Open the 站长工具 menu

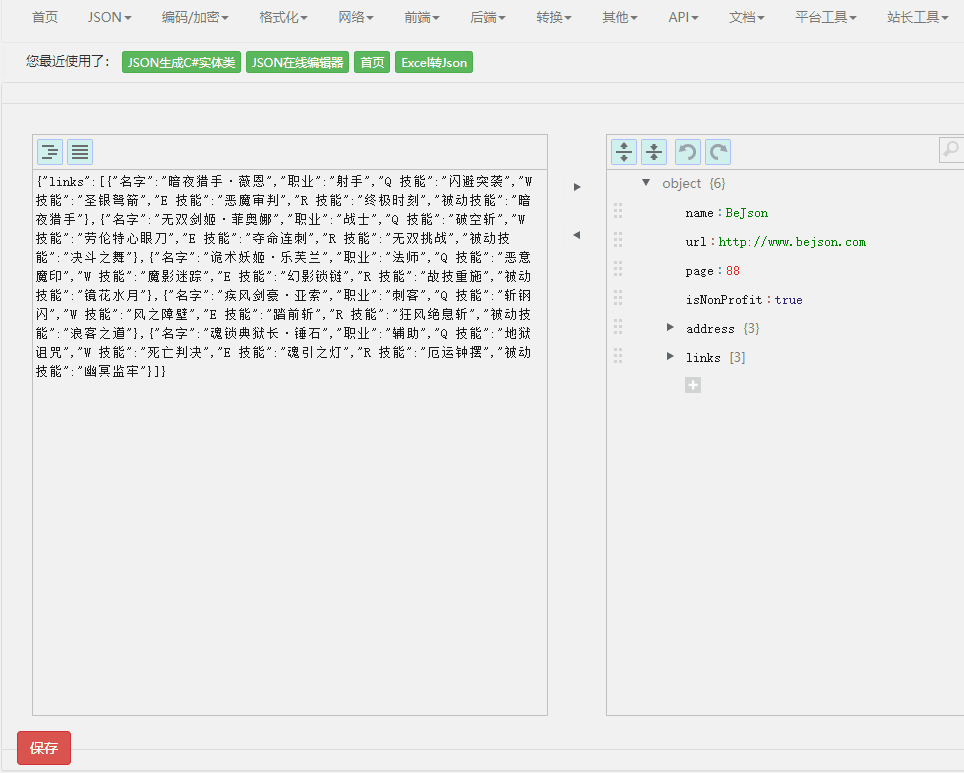(x=918, y=17)
